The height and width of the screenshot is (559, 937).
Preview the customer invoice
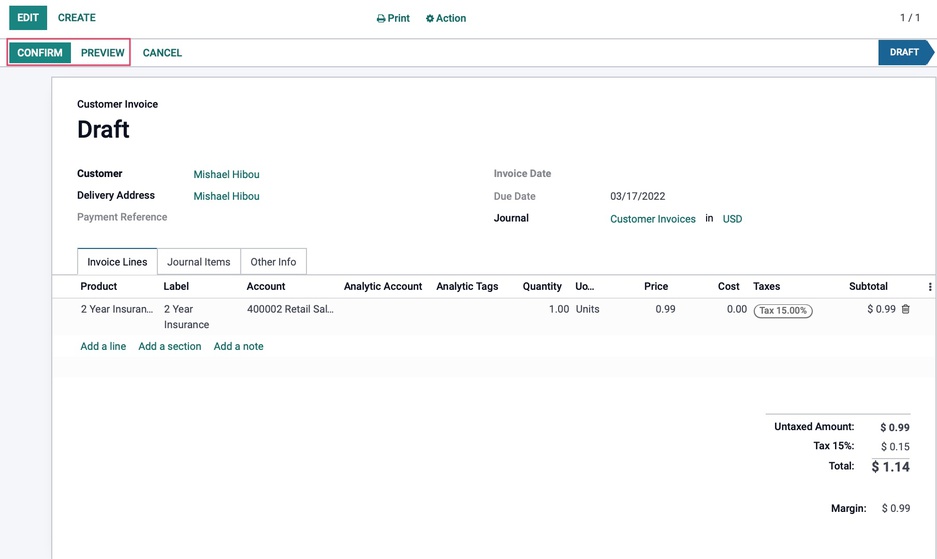103,53
